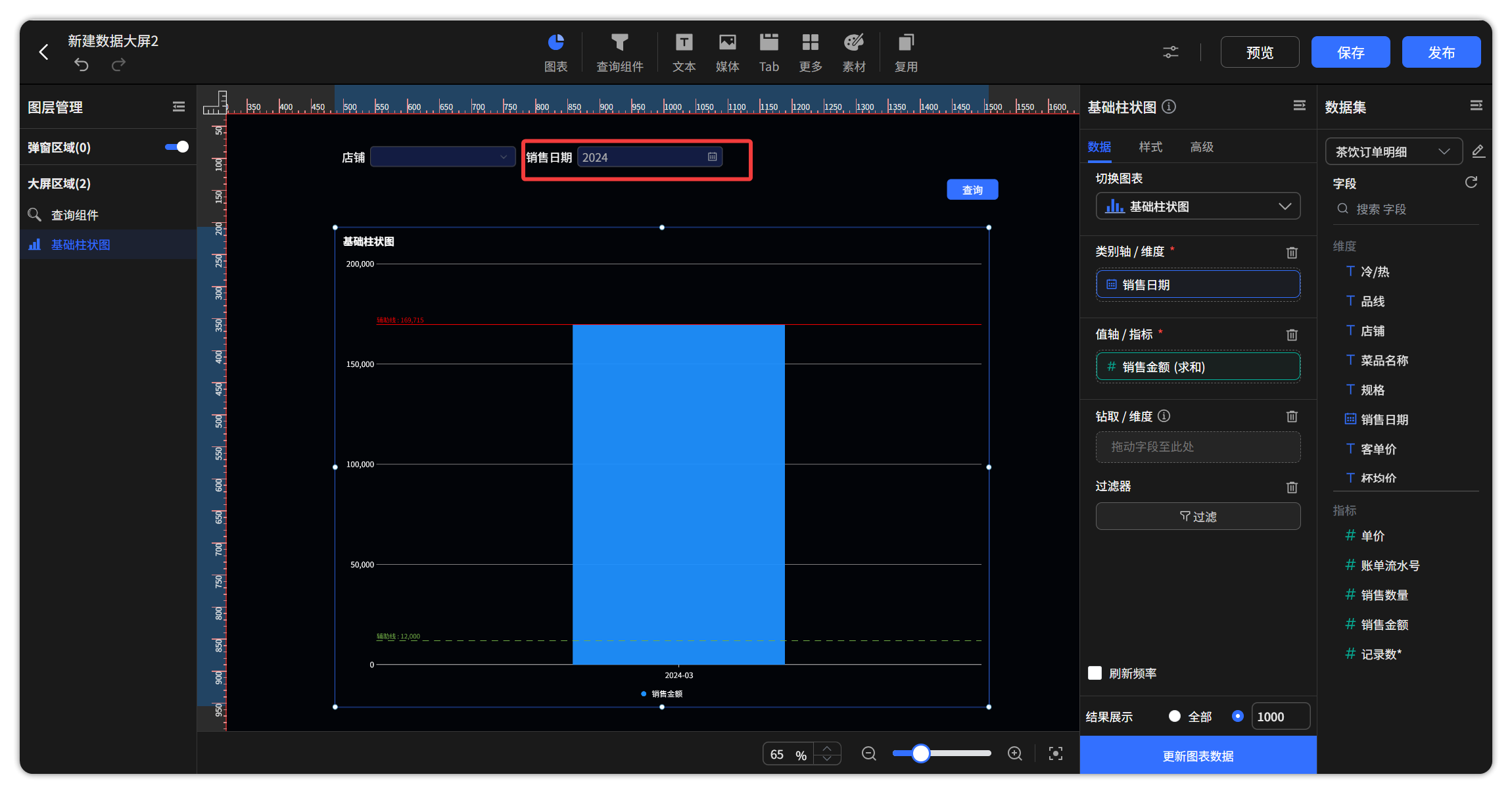Click the 保存 save button
The width and height of the screenshot is (1512, 787).
click(1350, 52)
